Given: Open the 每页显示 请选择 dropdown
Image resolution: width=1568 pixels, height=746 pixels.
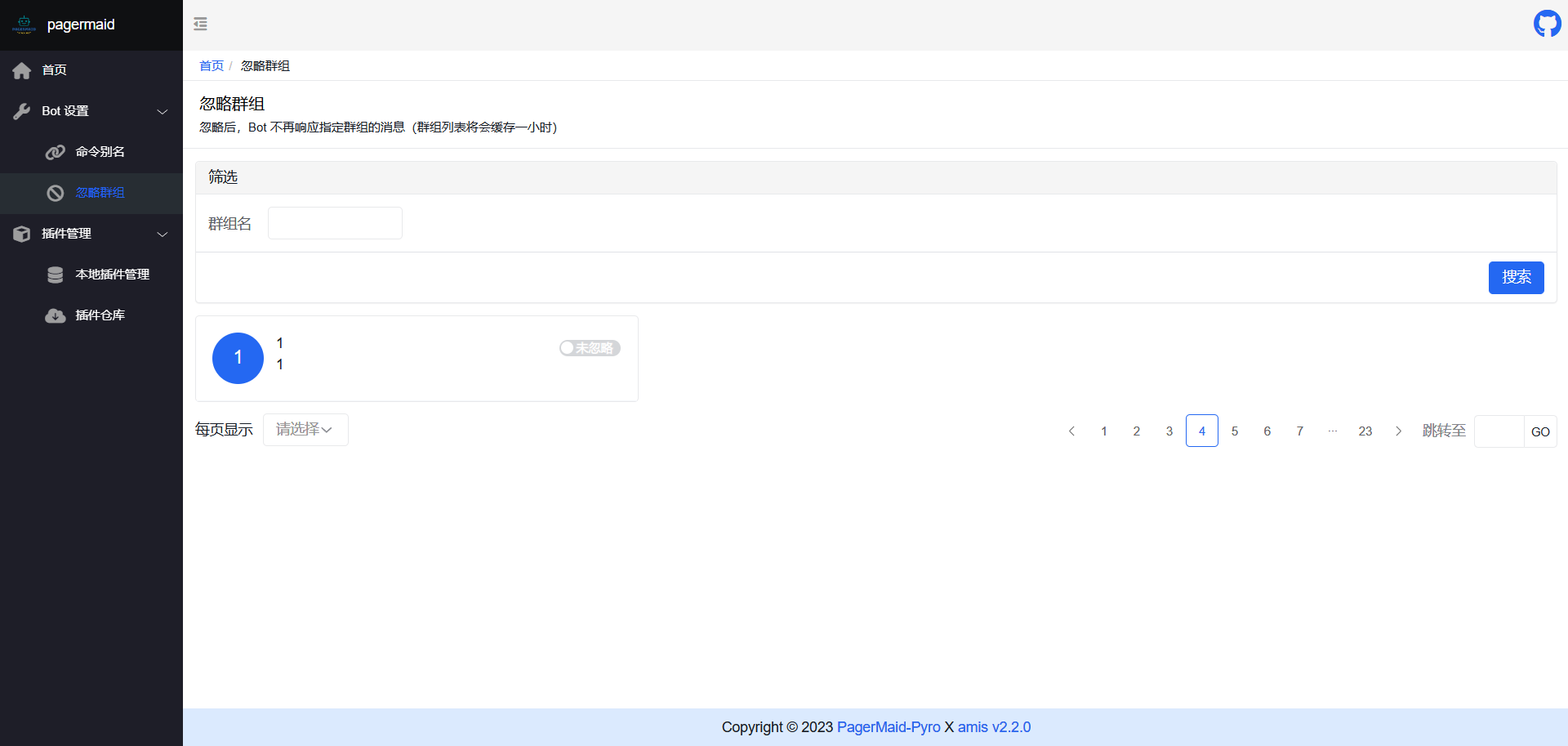Looking at the screenshot, I should pyautogui.click(x=305, y=430).
